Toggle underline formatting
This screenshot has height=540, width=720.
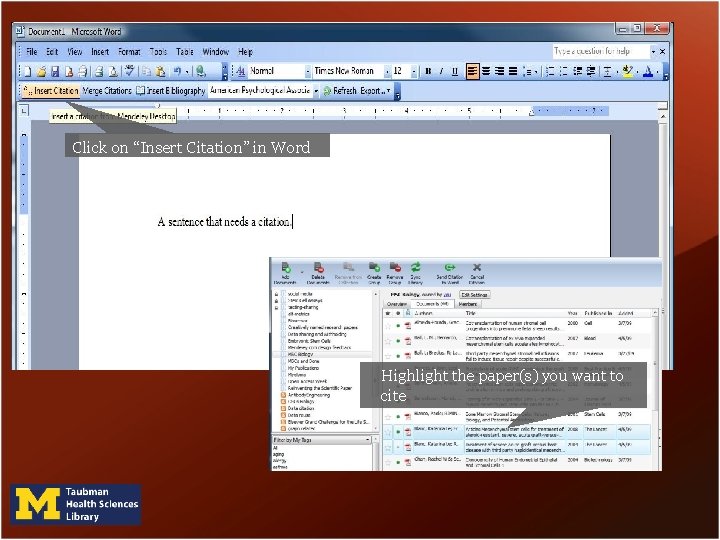(455, 71)
